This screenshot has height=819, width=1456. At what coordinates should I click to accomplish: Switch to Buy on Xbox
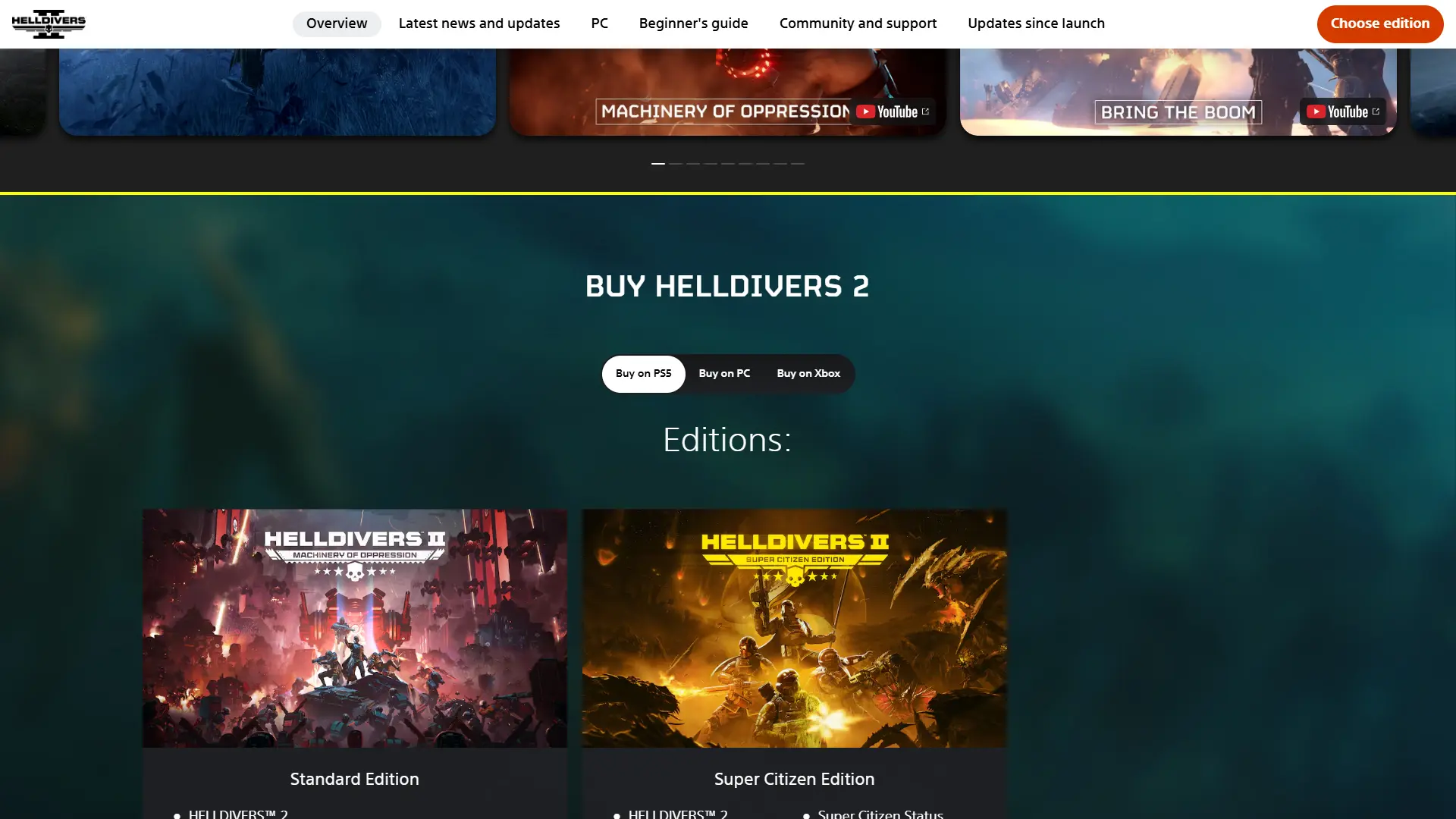pos(808,374)
